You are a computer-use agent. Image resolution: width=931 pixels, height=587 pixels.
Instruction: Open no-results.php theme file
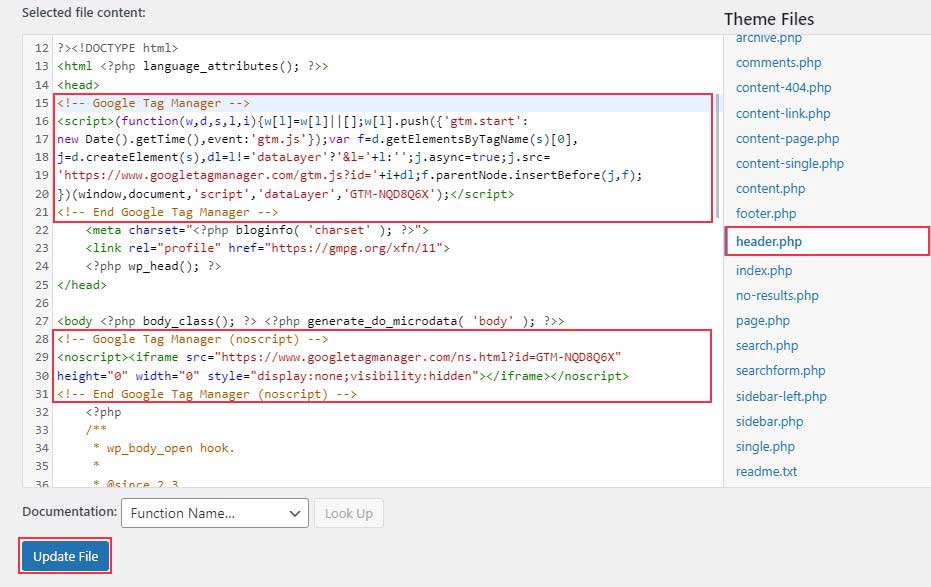tap(777, 296)
